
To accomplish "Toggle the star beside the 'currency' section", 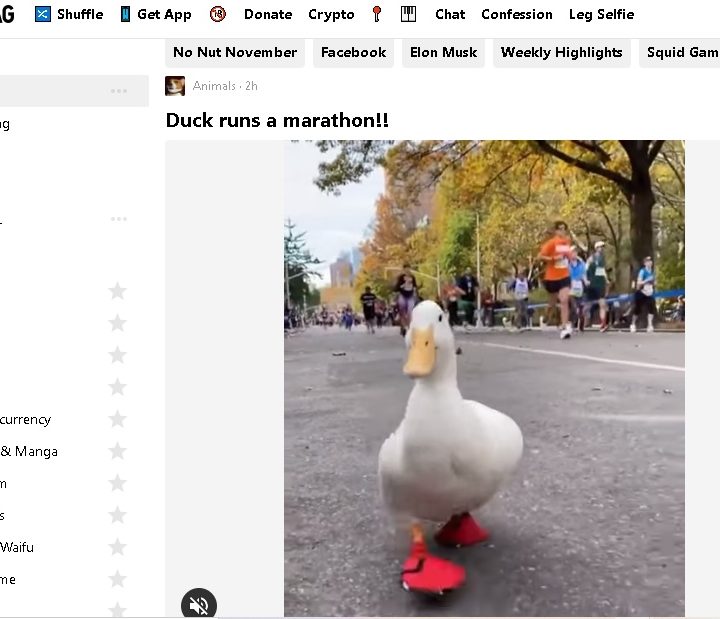I will click(117, 419).
